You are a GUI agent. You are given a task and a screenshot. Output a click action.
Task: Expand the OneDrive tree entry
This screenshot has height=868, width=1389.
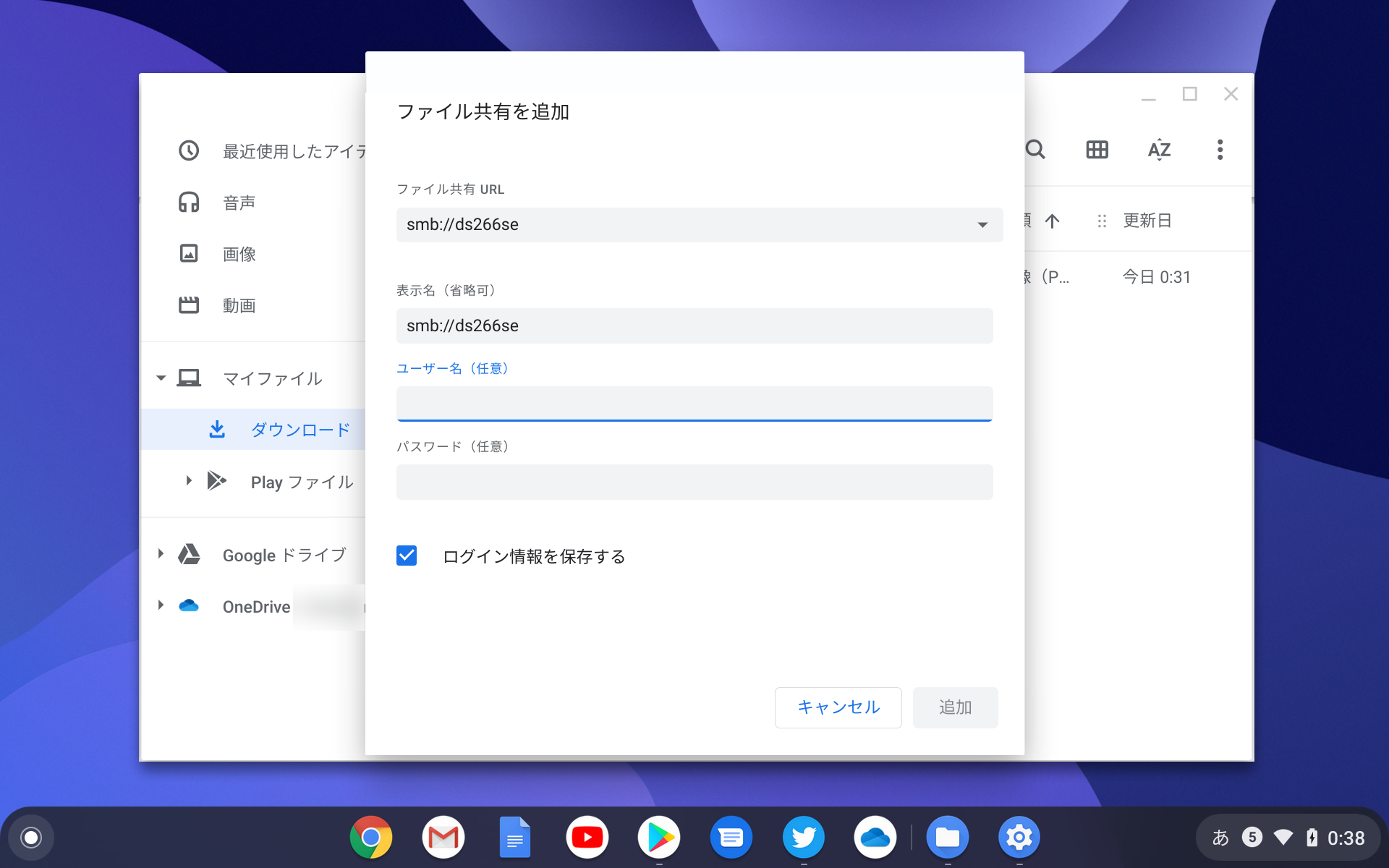(x=161, y=606)
